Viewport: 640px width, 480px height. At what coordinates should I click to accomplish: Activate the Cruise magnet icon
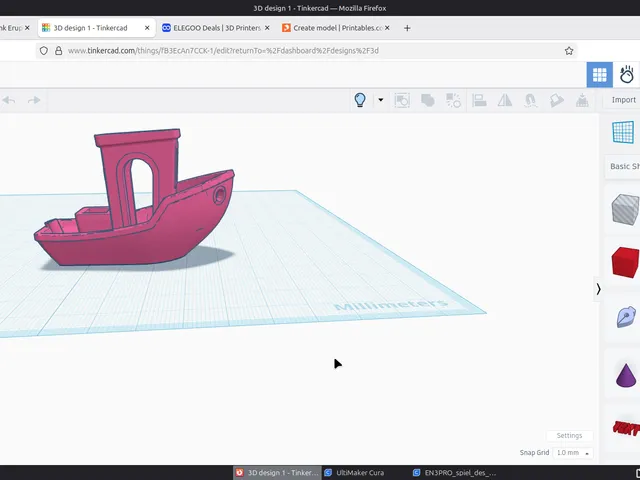pos(530,100)
